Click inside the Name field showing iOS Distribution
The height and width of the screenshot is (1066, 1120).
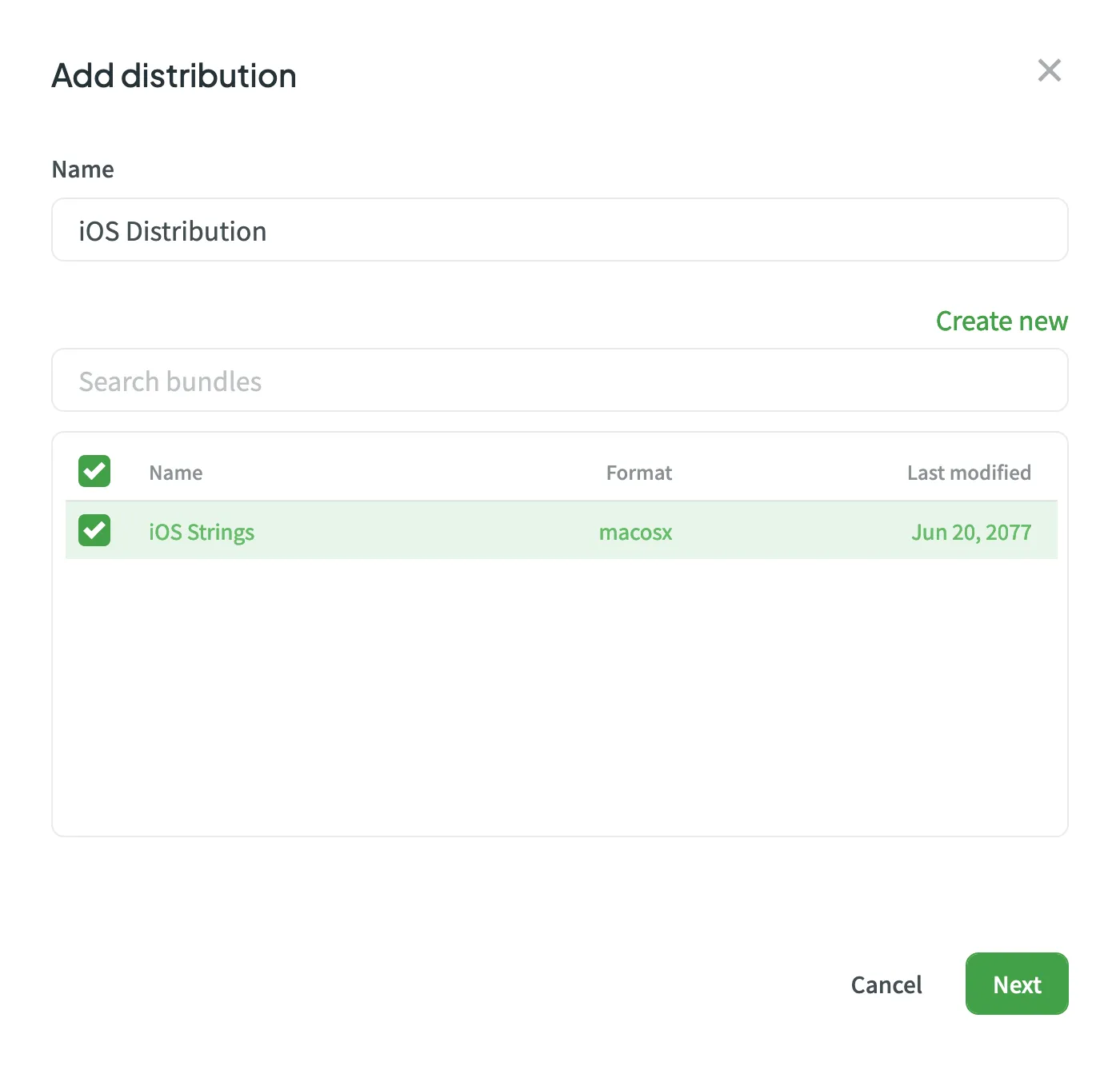click(x=560, y=230)
